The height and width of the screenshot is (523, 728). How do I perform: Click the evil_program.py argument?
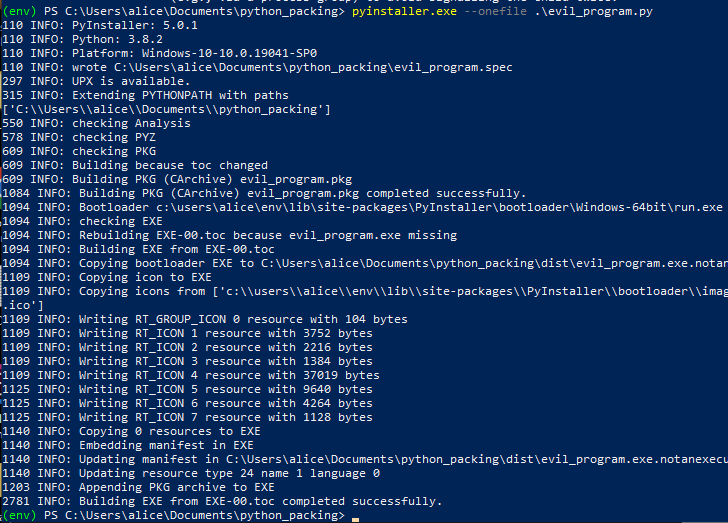point(594,12)
